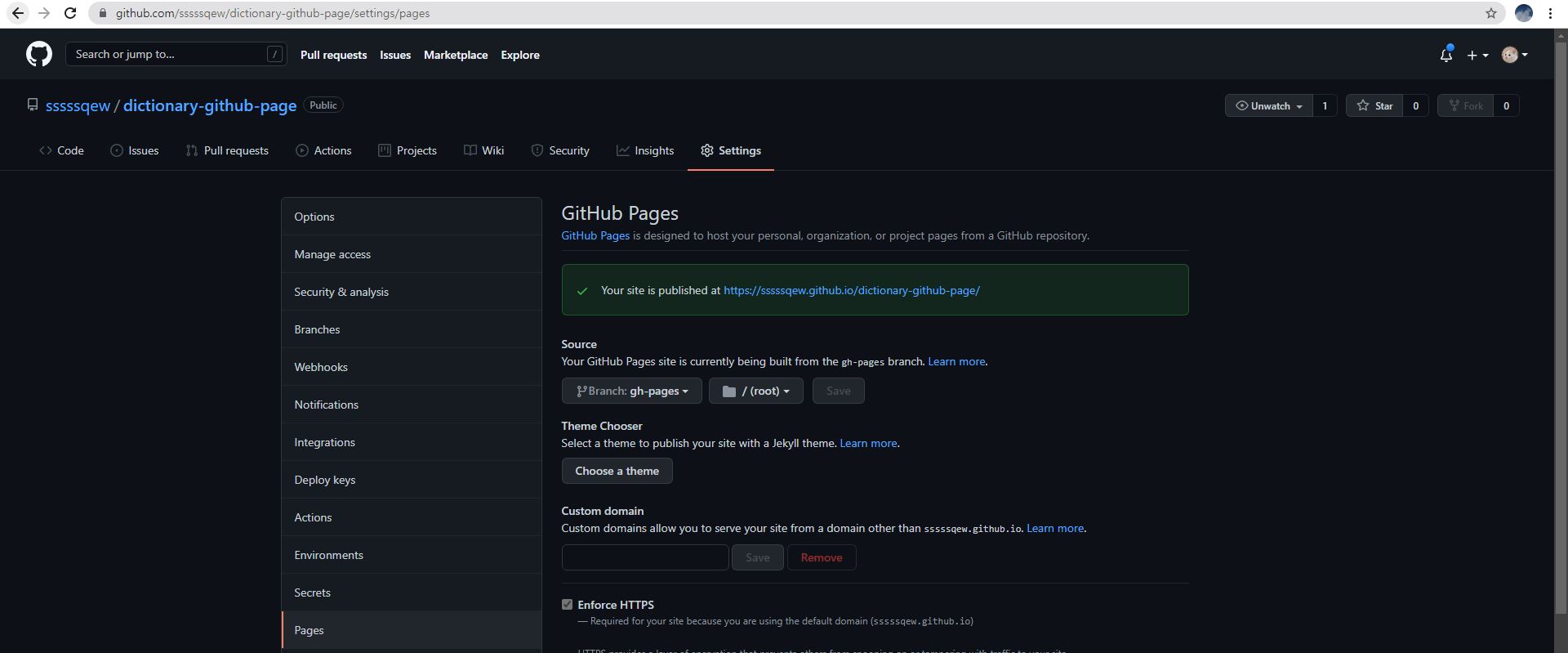Open Chrome three-dot menu
1568x653 pixels.
coord(1550,13)
